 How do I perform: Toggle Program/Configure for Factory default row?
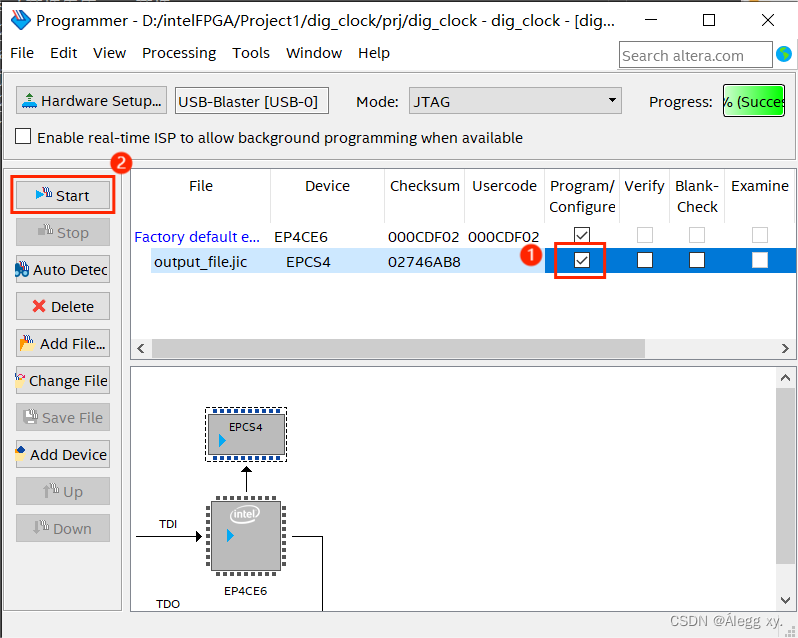(x=582, y=235)
